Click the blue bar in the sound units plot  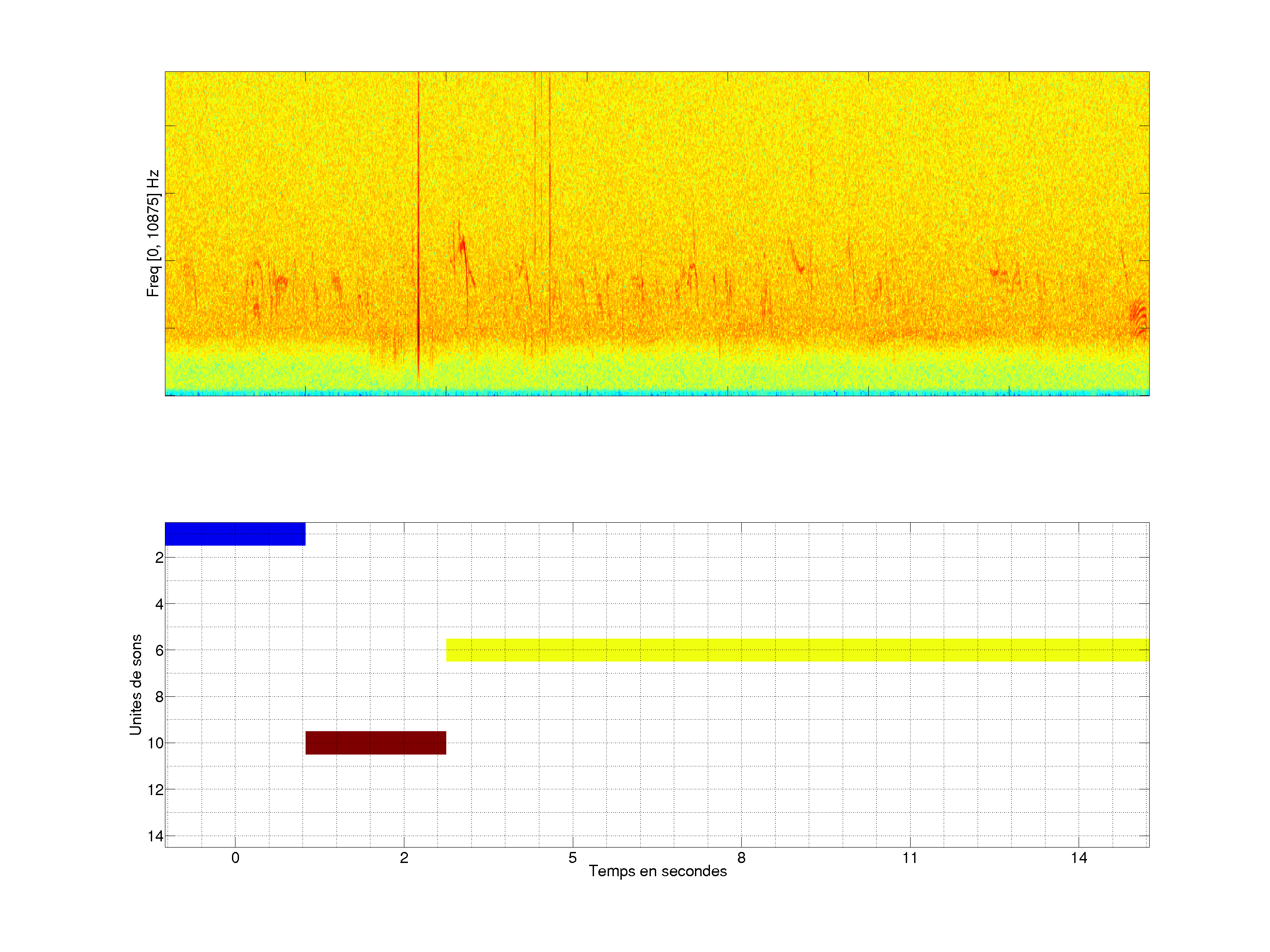(x=235, y=534)
